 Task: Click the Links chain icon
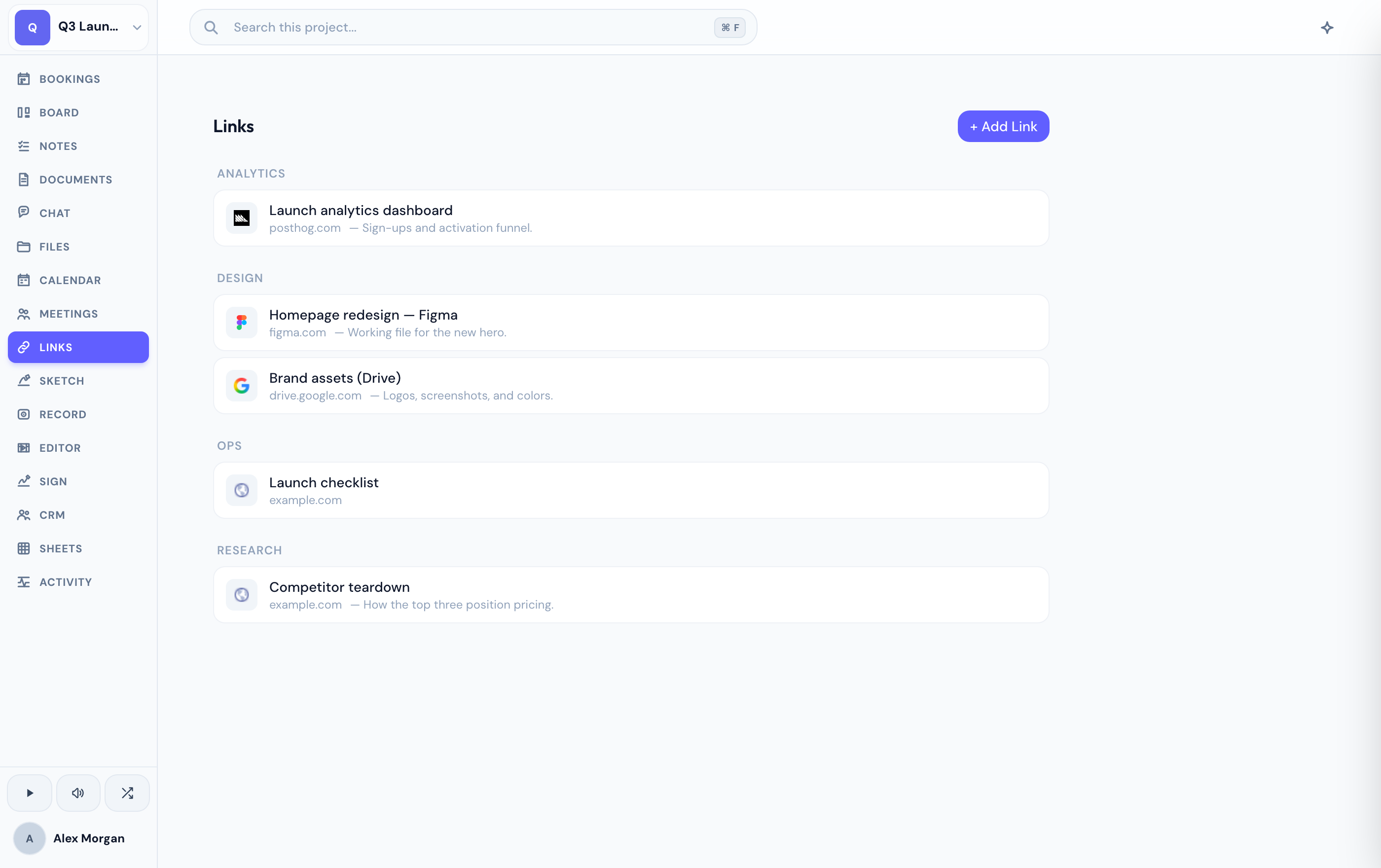[24, 347]
